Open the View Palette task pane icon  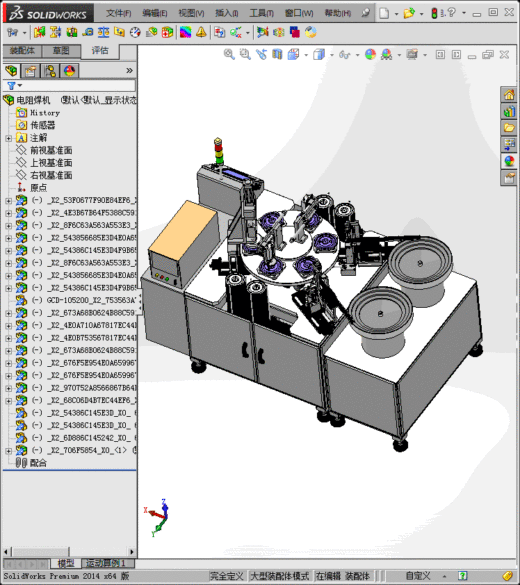point(509,144)
